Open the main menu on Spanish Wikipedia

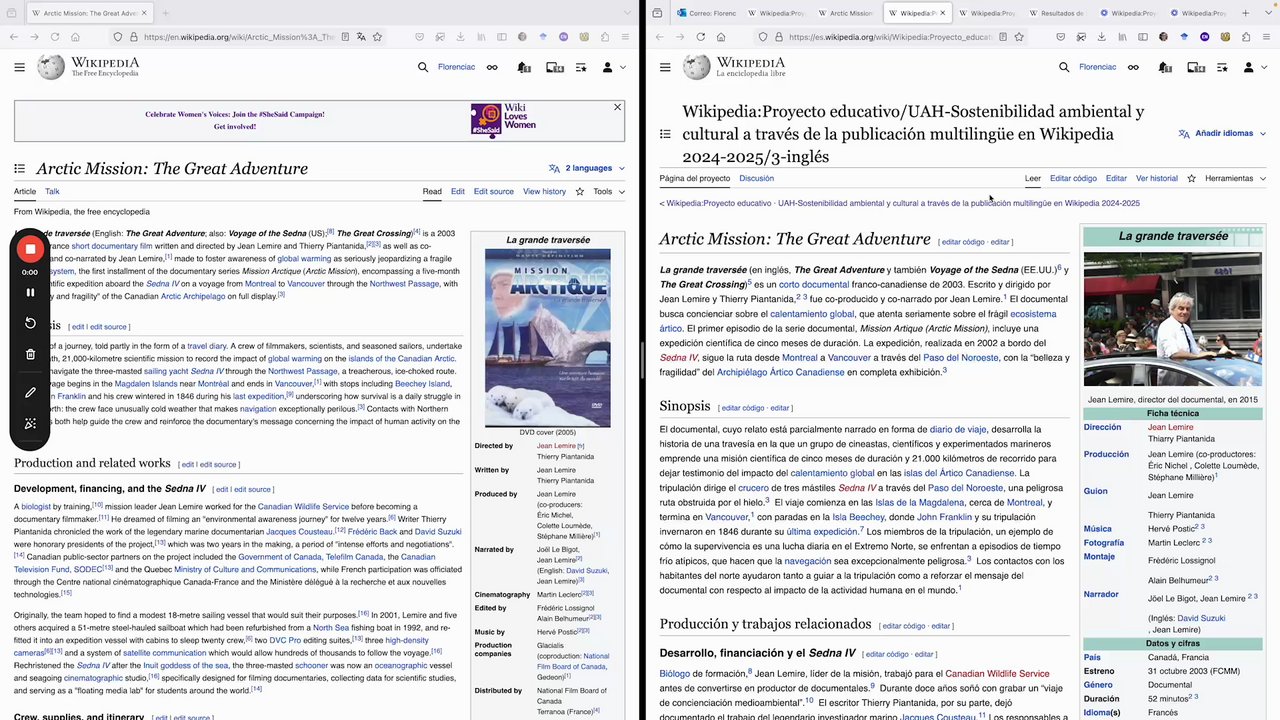[x=665, y=67]
